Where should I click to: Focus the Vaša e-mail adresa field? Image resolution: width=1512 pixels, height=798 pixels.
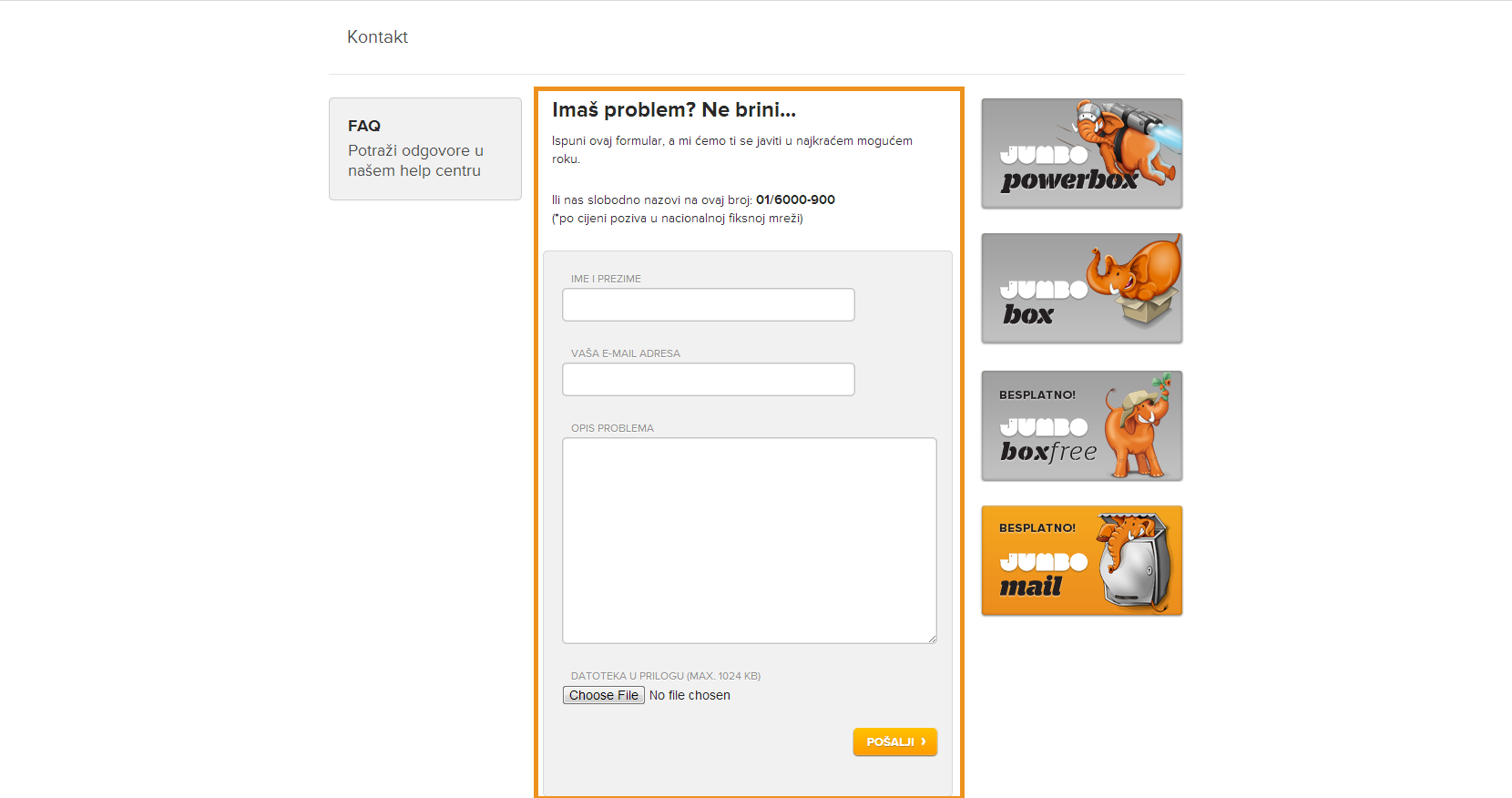point(709,379)
